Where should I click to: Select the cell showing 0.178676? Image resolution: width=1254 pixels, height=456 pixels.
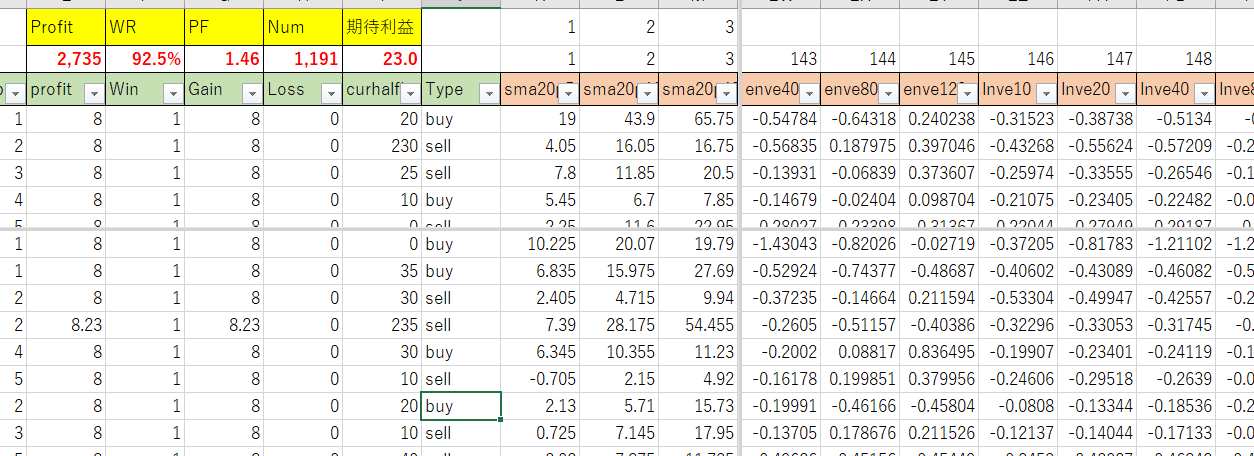tap(860, 433)
